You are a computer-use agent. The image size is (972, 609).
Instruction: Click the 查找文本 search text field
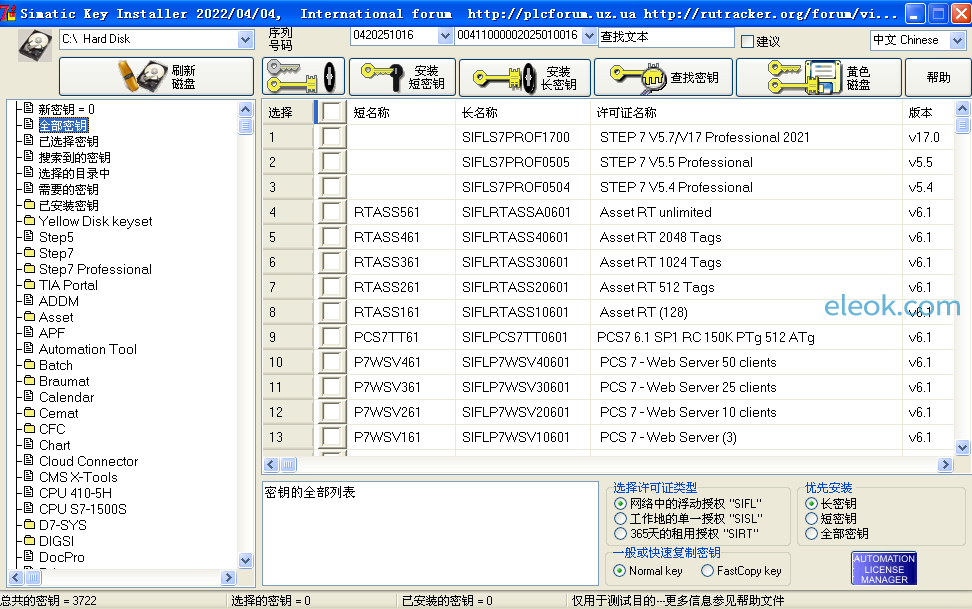pos(666,37)
